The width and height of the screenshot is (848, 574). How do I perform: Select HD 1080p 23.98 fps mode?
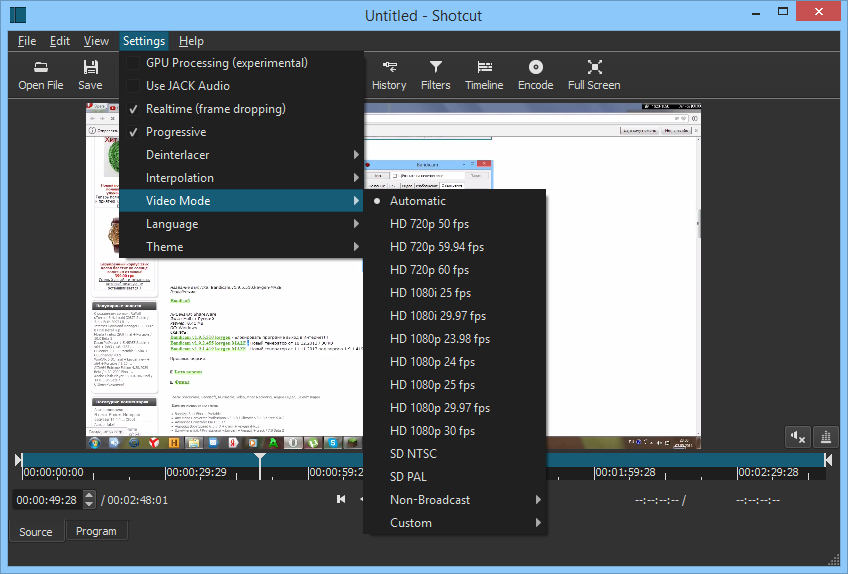point(455,339)
